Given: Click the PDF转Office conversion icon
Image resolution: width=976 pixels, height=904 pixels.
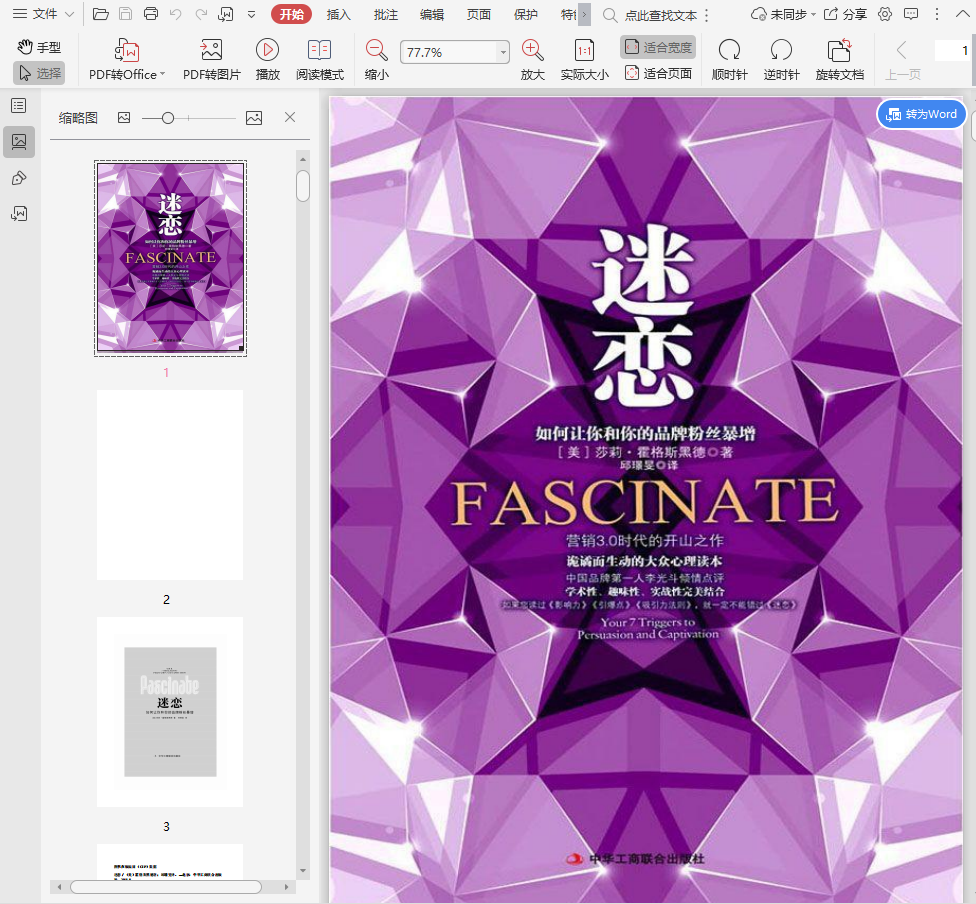Looking at the screenshot, I should [x=127, y=51].
